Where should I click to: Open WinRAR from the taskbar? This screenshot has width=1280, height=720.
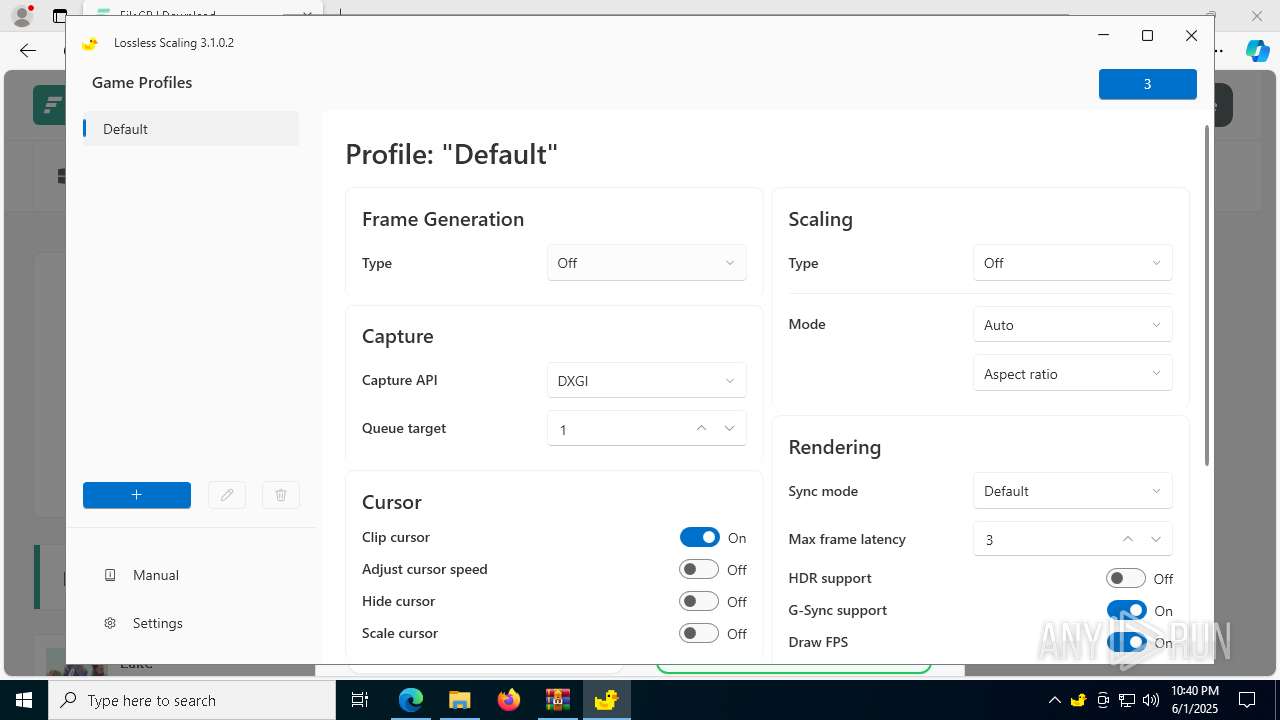[557, 700]
